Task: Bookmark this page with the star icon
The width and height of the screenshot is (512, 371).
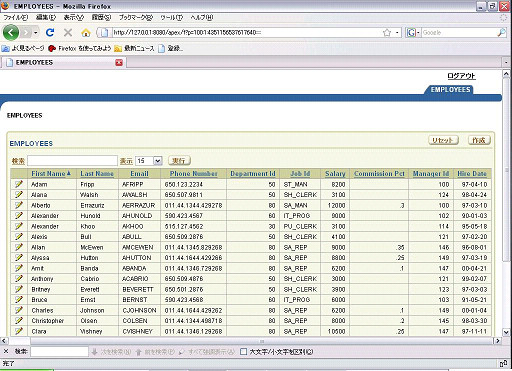Action: tap(387, 32)
